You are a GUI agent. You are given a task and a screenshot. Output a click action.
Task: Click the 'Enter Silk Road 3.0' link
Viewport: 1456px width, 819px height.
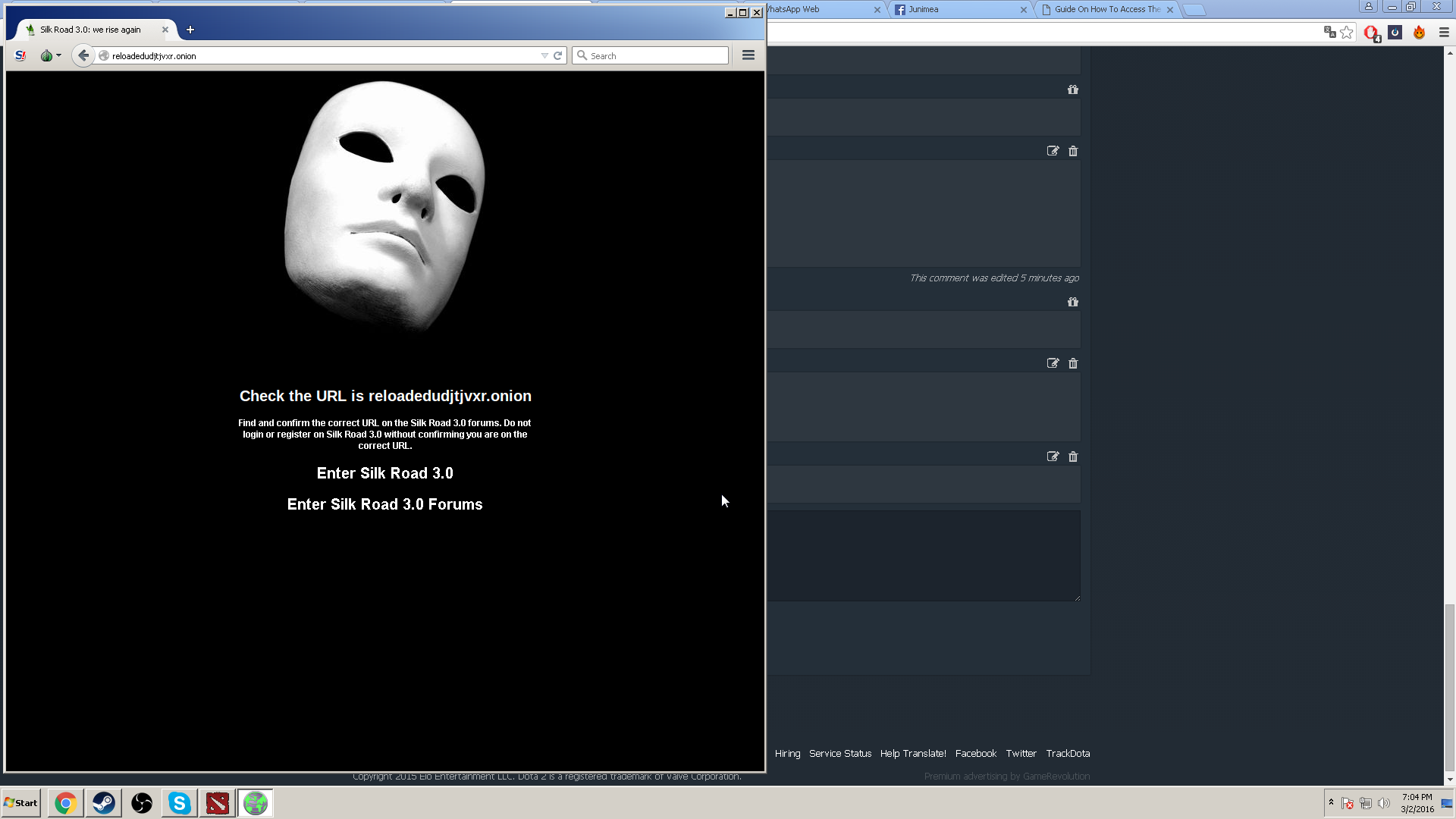click(384, 473)
